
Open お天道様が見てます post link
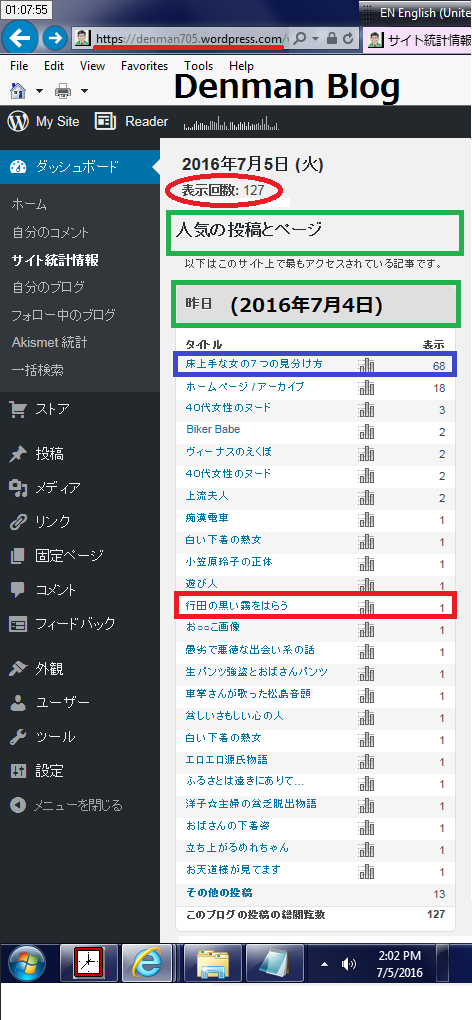(233, 870)
